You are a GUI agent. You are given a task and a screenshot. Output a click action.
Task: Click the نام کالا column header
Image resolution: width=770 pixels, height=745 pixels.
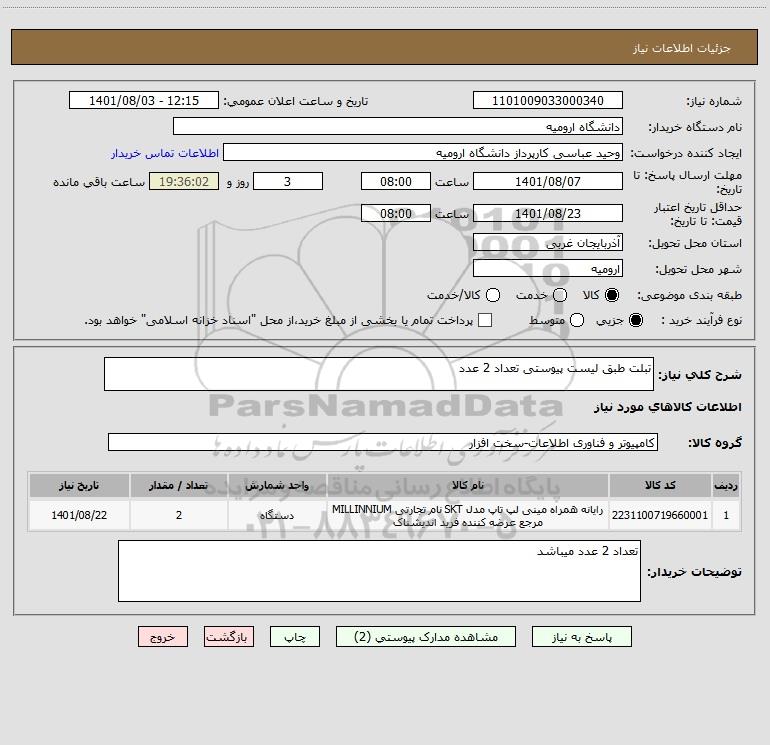pos(468,485)
